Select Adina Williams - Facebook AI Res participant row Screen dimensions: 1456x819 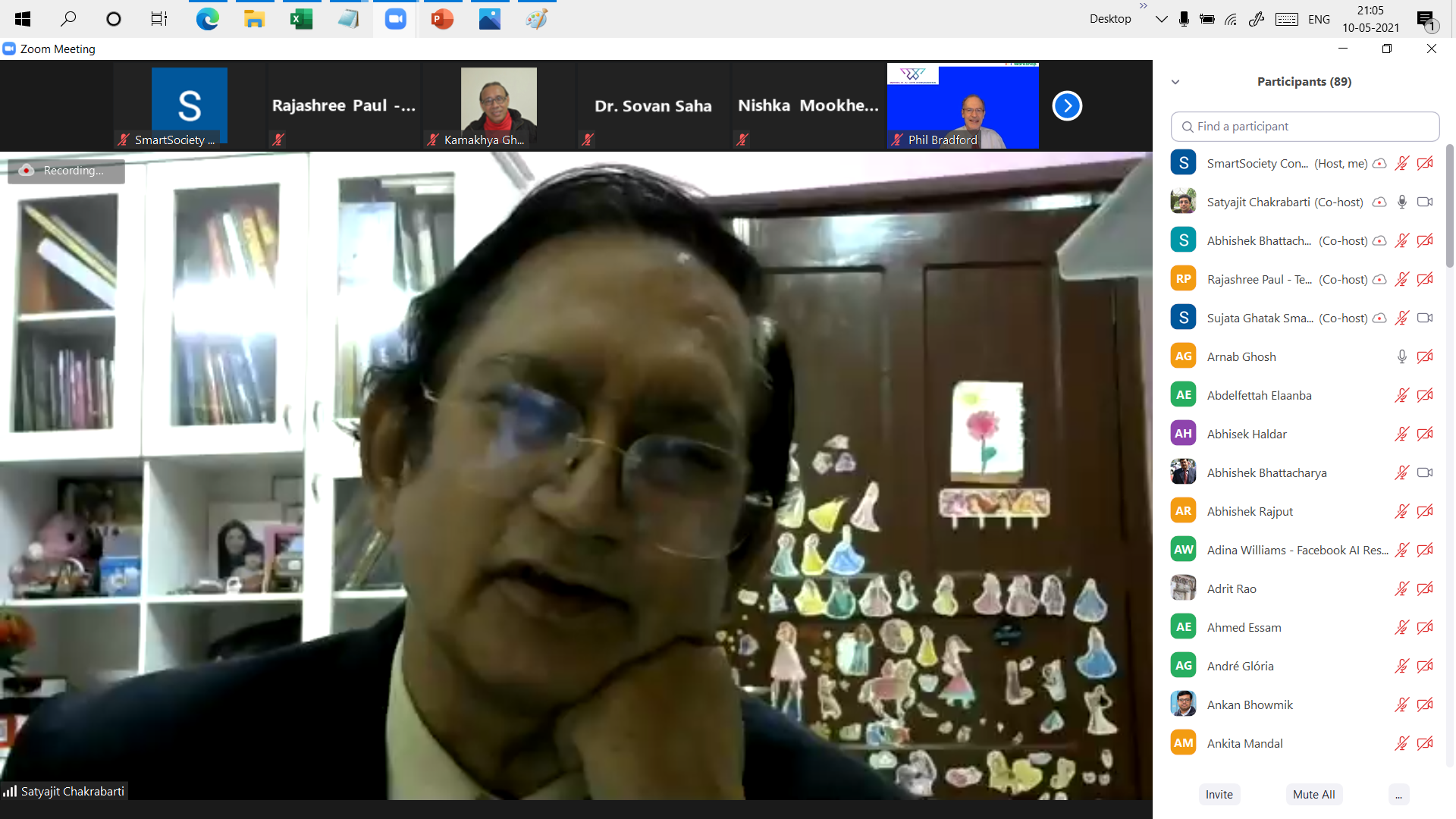pyautogui.click(x=1305, y=550)
